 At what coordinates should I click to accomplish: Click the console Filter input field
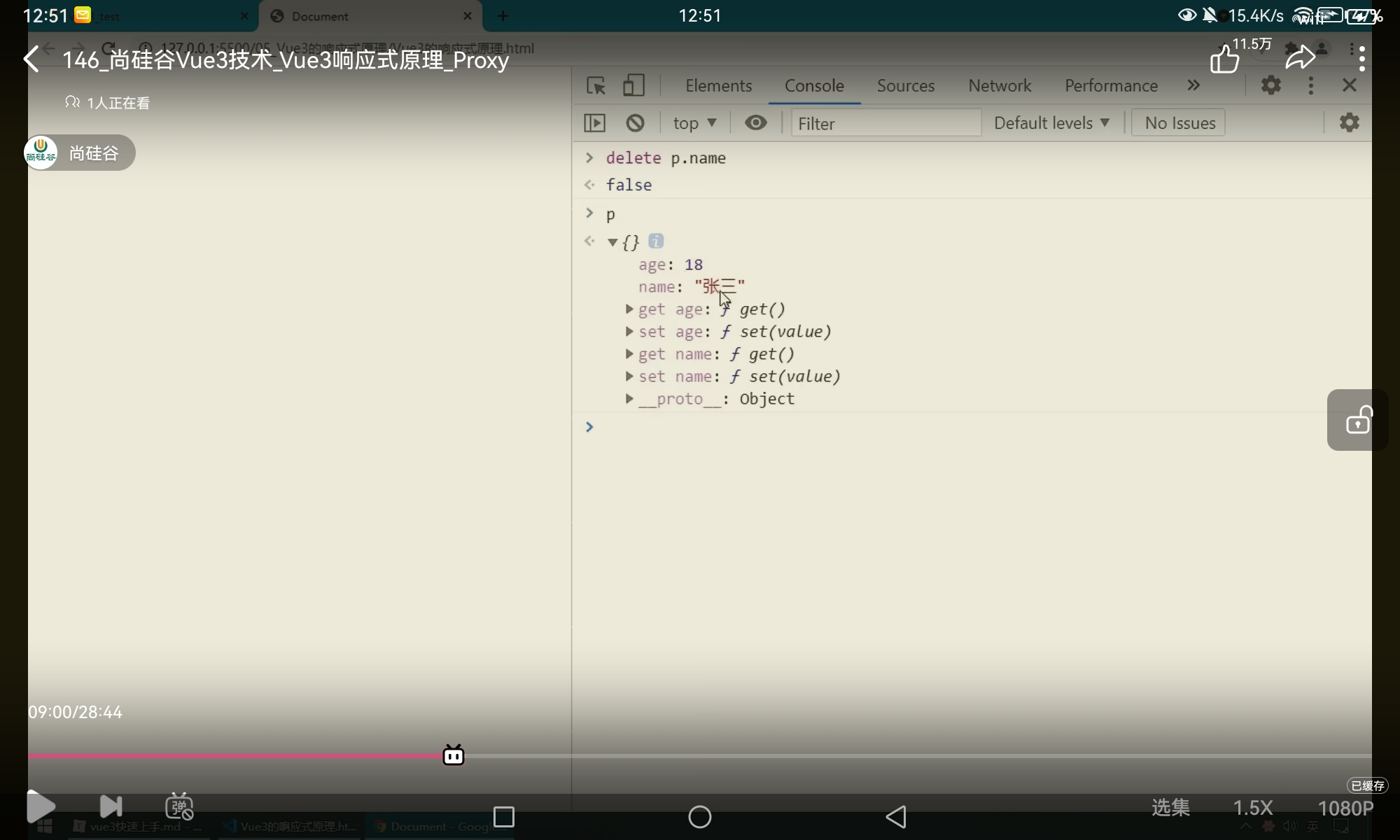(x=885, y=123)
